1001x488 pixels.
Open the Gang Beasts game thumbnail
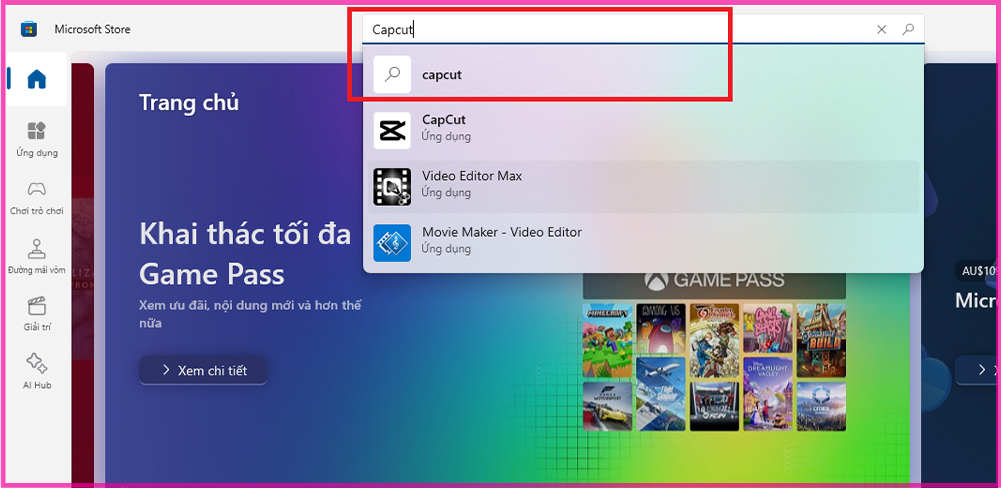pyautogui.click(x=768, y=328)
